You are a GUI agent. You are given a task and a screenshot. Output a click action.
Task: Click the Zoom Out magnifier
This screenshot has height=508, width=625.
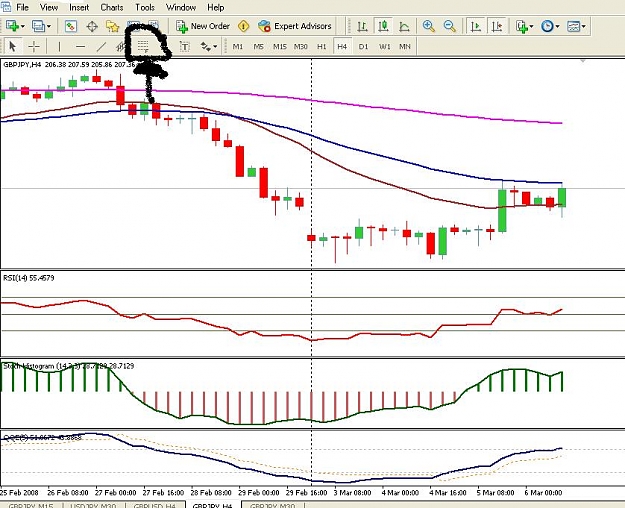point(450,26)
